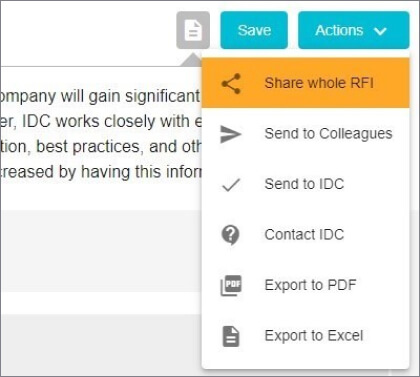This screenshot has width=420, height=377.
Task: Click the Excel document export icon
Action: point(231,337)
